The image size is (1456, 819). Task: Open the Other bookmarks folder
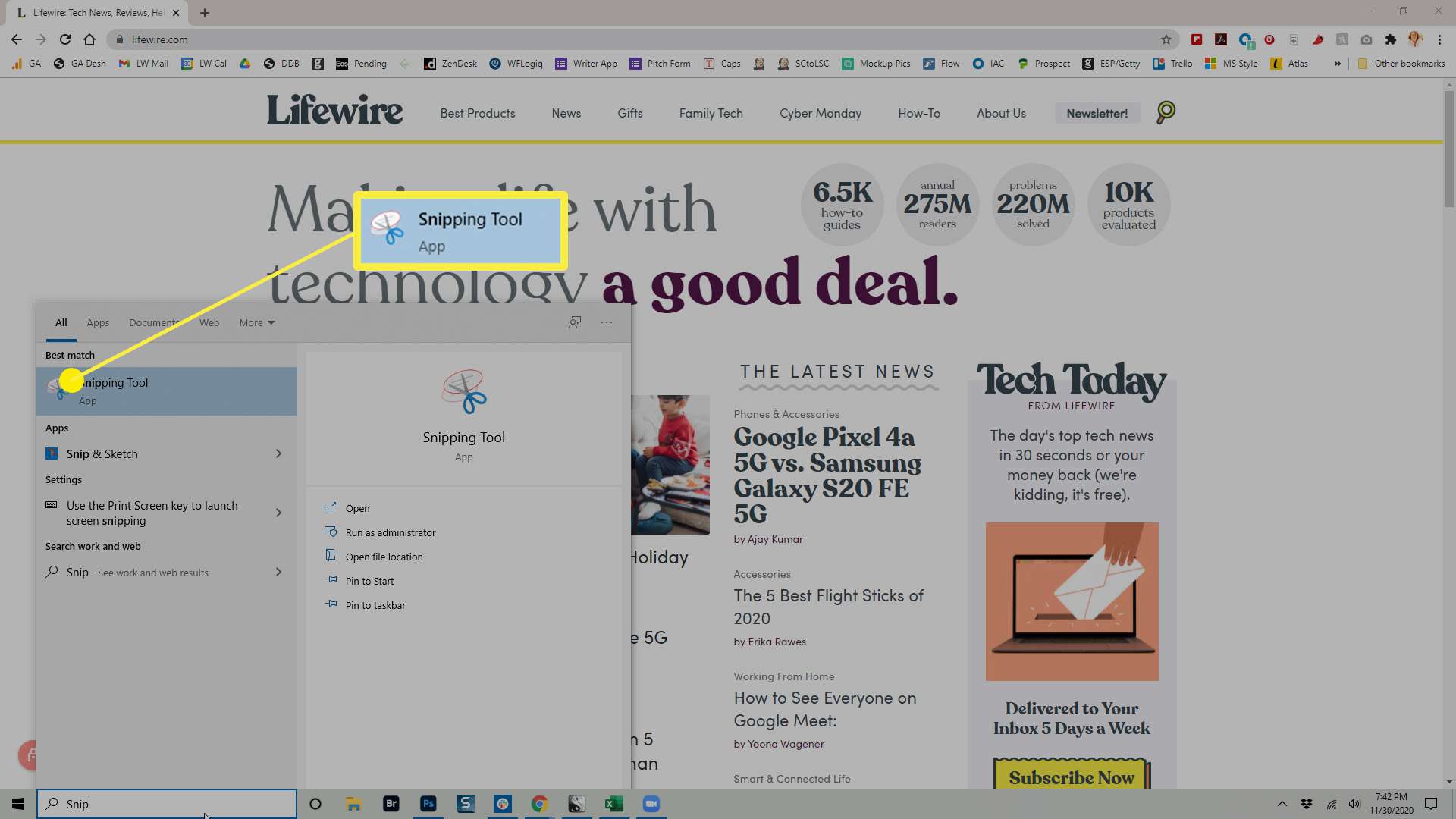pyautogui.click(x=1401, y=64)
